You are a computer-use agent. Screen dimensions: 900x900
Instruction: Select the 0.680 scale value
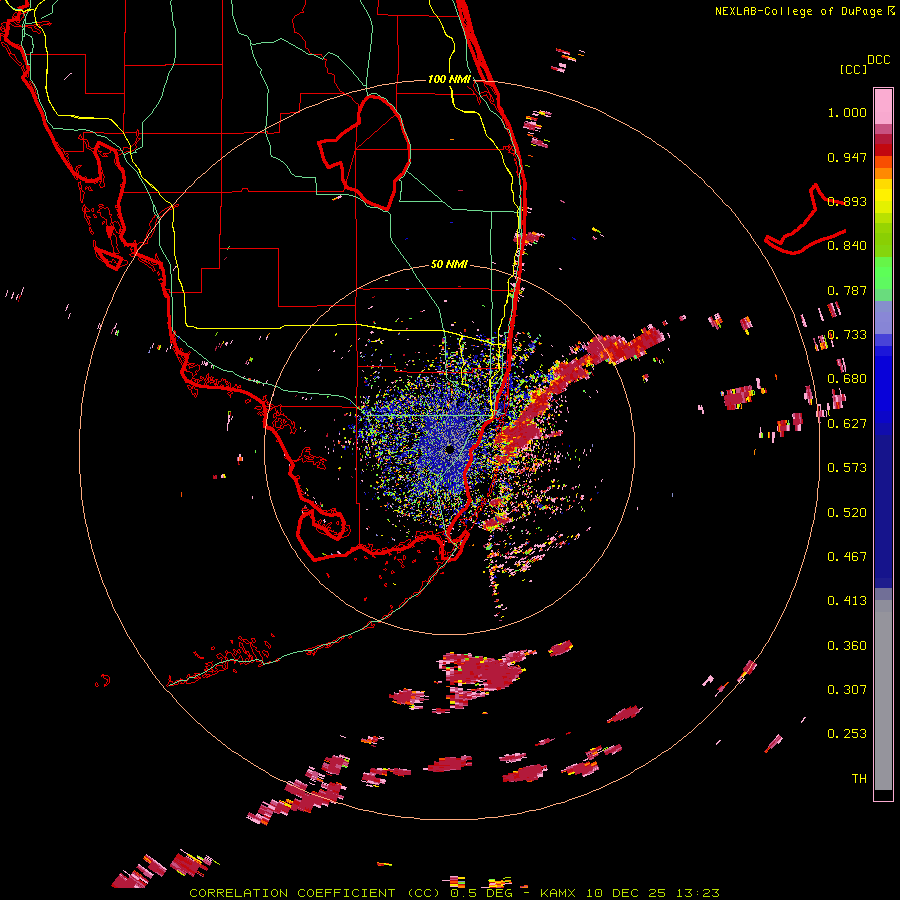click(847, 379)
